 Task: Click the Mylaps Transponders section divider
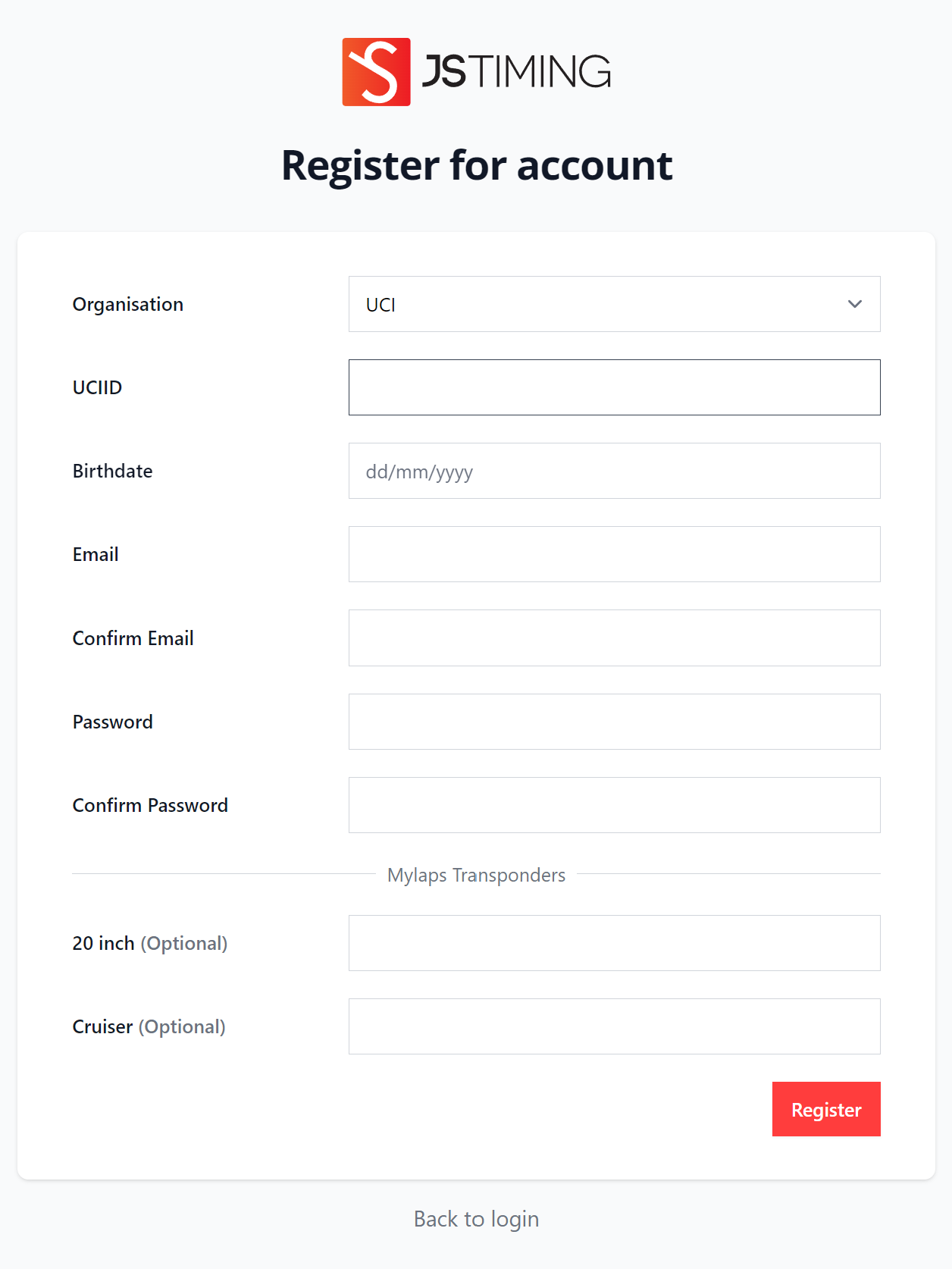coord(476,874)
